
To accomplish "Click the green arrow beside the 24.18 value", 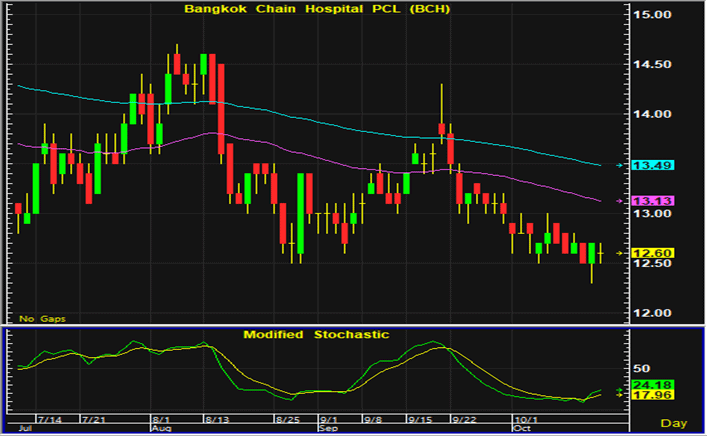I will (x=620, y=385).
